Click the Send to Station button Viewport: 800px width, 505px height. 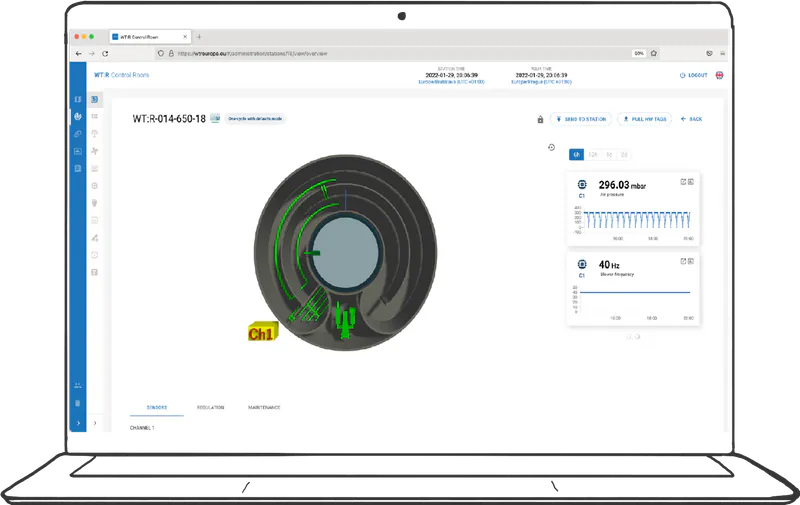pos(580,119)
